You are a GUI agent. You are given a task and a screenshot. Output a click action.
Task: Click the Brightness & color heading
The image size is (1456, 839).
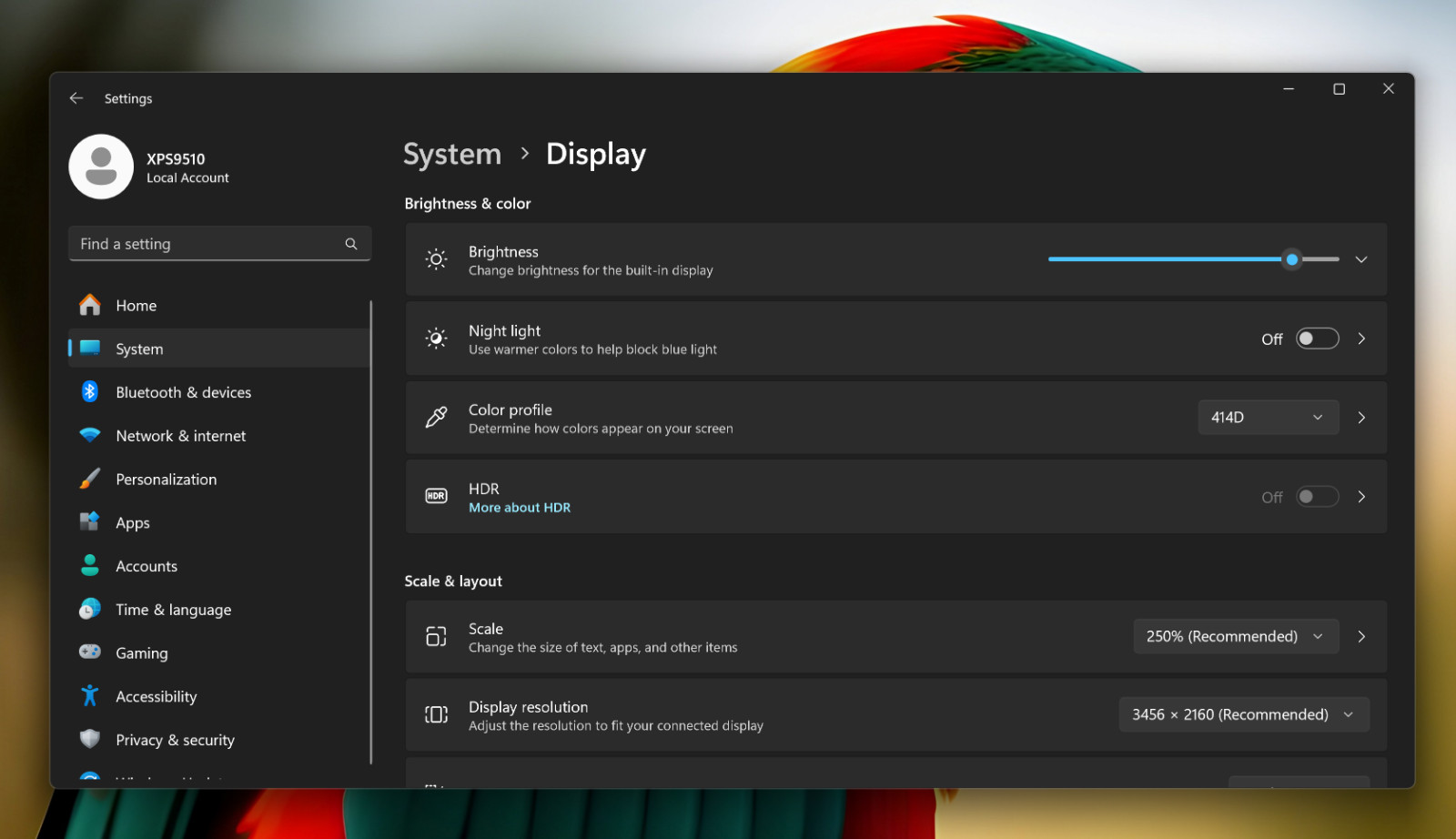(468, 204)
